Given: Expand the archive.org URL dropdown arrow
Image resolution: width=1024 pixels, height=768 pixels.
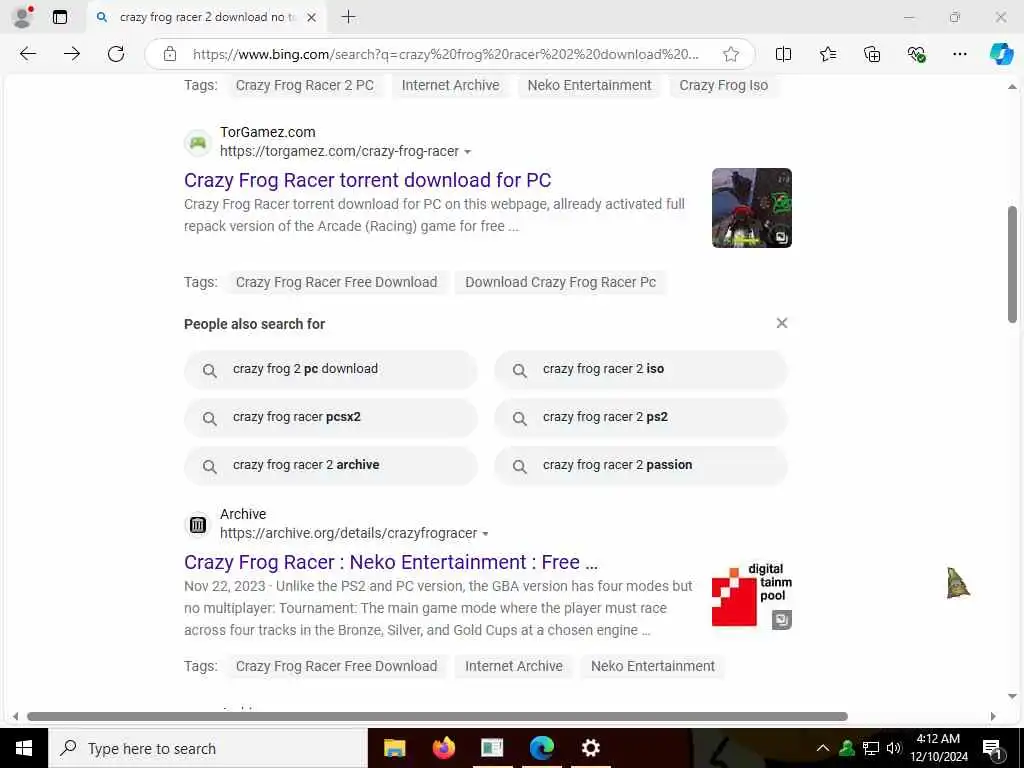Looking at the screenshot, I should 485,534.
